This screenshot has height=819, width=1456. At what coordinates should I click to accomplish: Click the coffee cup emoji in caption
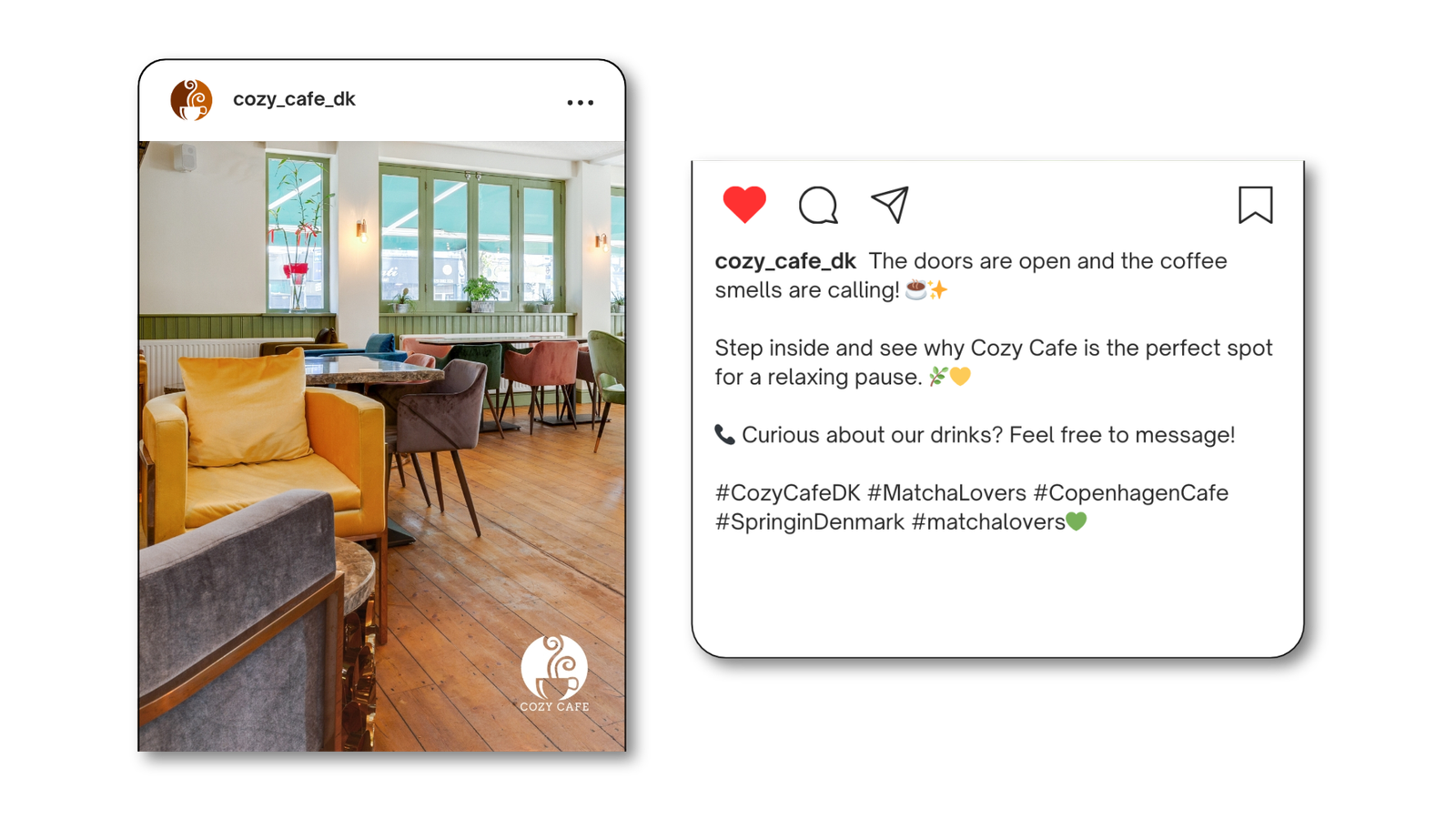[915, 289]
